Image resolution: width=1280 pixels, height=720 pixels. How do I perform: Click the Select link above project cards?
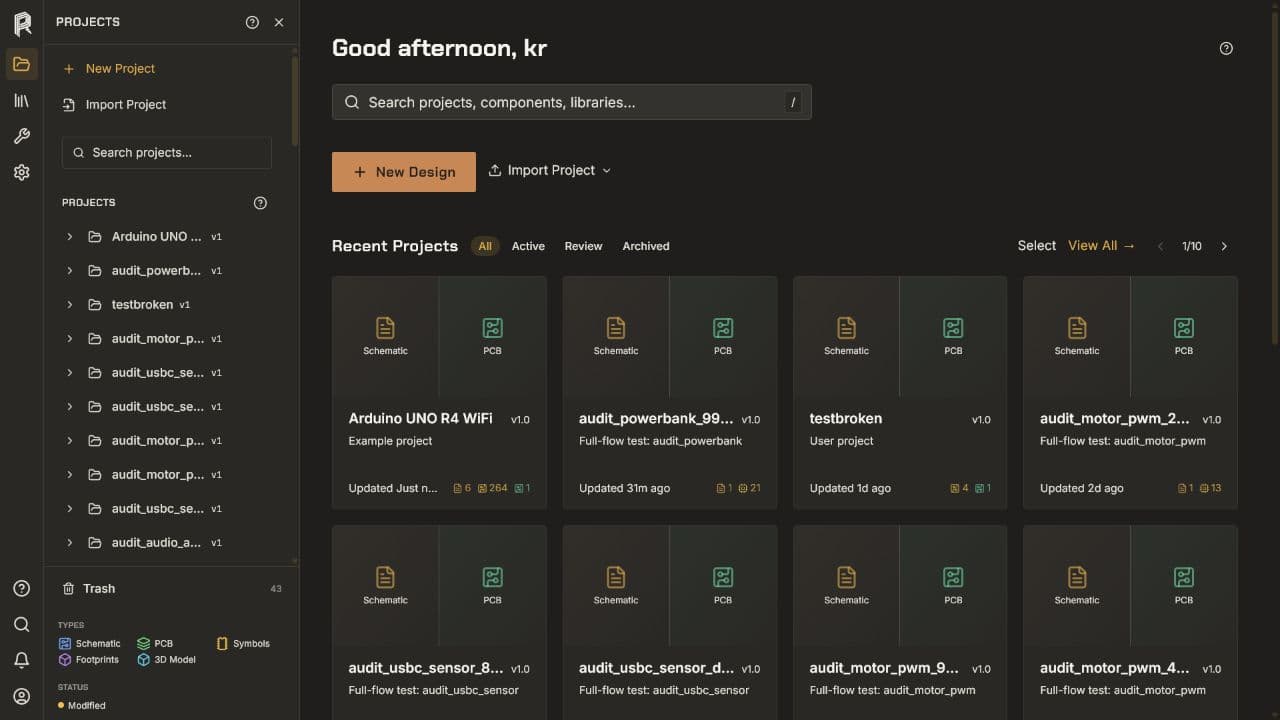1037,246
